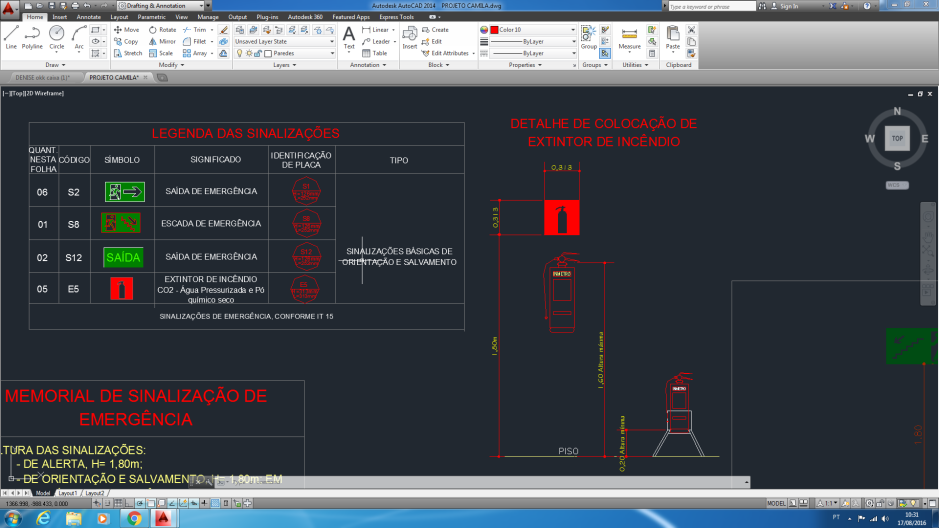The width and height of the screenshot is (939, 528).
Task: Switch to the Annotate ribbon tab
Action: [88, 17]
